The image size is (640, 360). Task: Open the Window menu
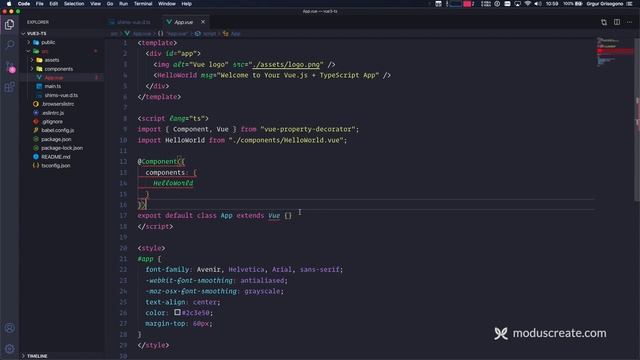(167, 4)
